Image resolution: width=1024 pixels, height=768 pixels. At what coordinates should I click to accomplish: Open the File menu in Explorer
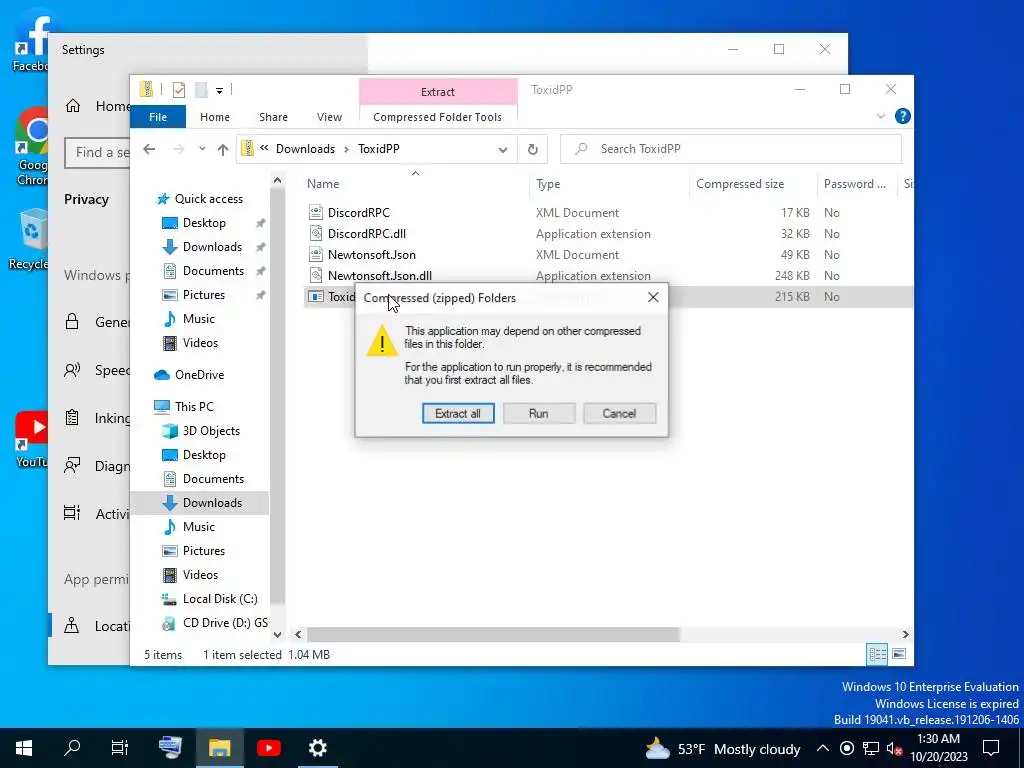pyautogui.click(x=157, y=117)
